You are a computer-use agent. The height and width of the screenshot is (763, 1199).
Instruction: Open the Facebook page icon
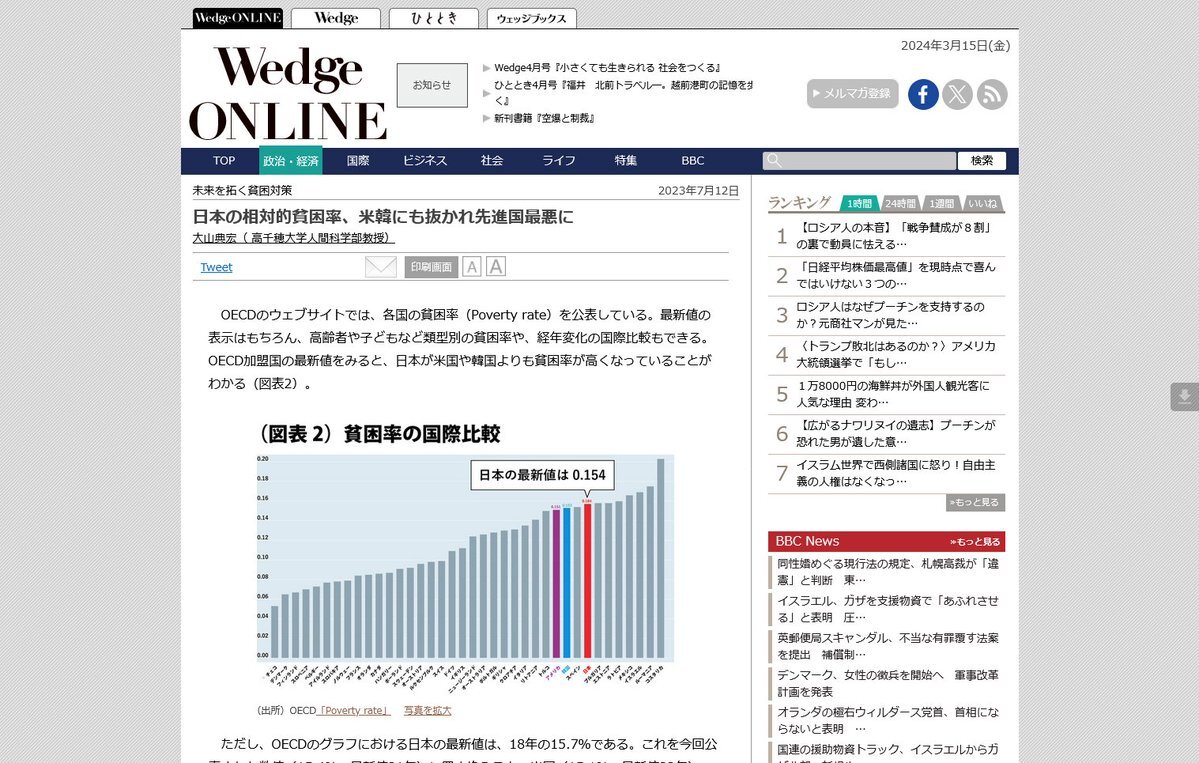pos(923,94)
